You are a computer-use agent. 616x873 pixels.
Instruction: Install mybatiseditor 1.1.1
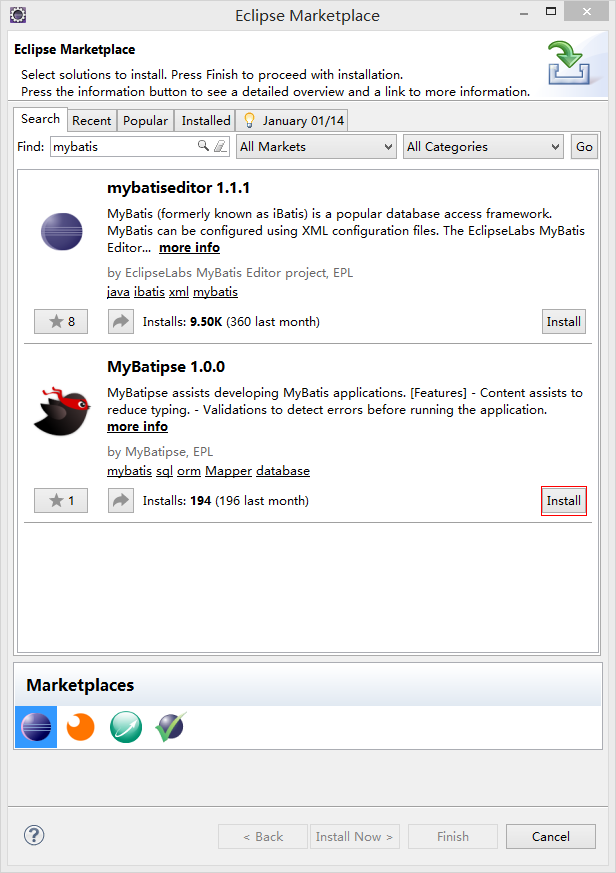tap(564, 321)
